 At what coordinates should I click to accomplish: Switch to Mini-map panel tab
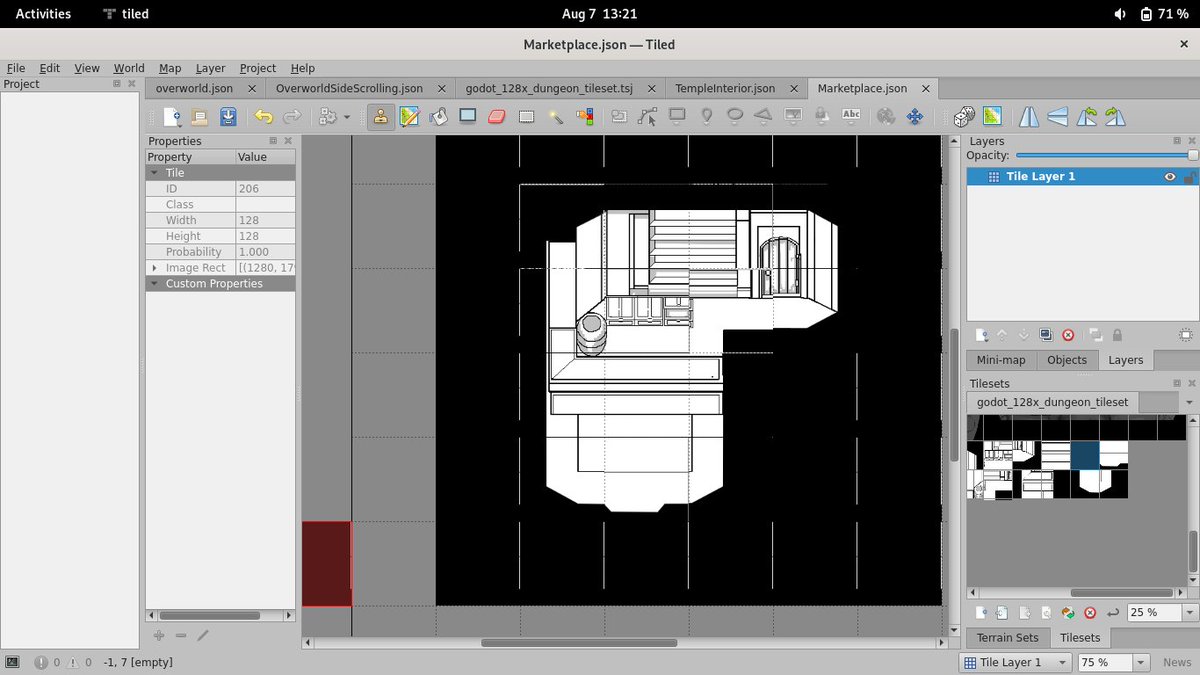tap(1001, 360)
